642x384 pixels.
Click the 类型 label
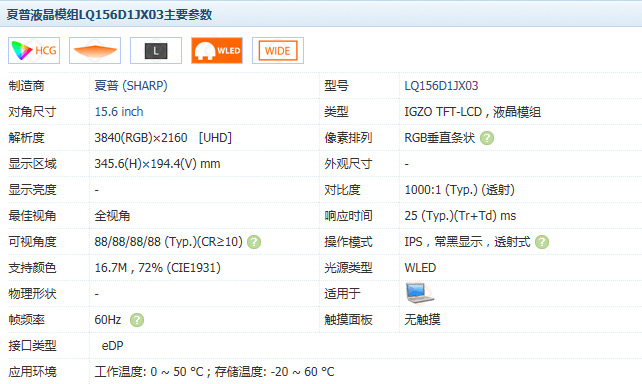click(x=337, y=112)
